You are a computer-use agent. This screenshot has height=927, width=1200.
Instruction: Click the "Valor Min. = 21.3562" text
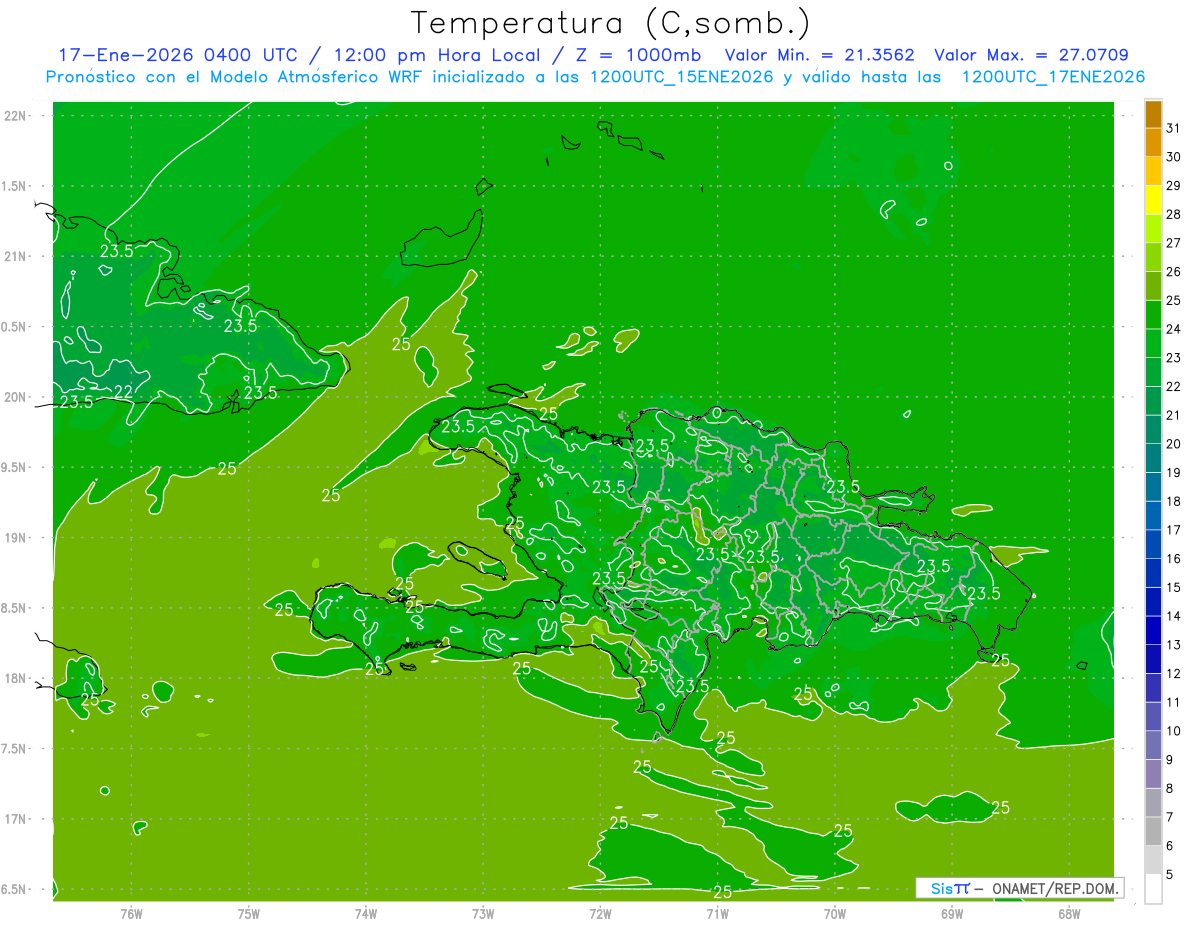tap(819, 55)
